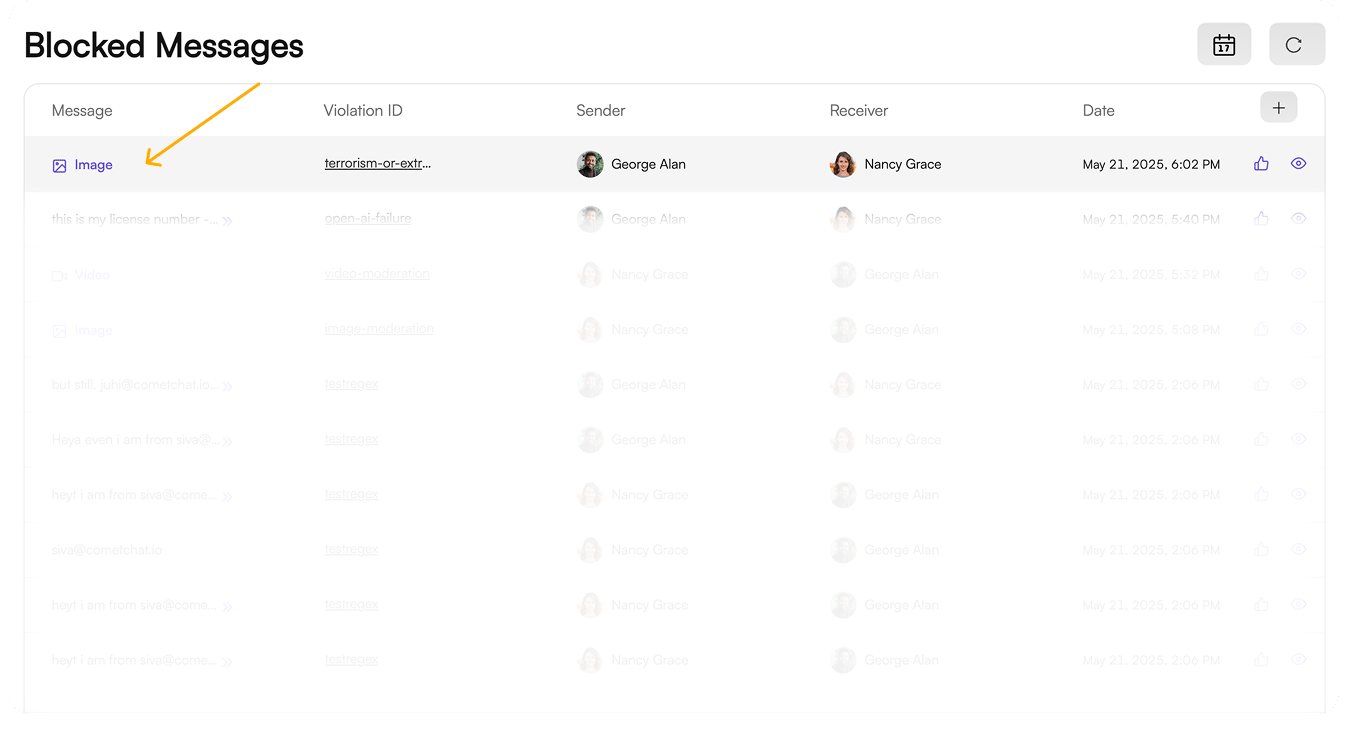View the license number message with eye icon
This screenshot has height=739, width=1348.
(x=1299, y=219)
